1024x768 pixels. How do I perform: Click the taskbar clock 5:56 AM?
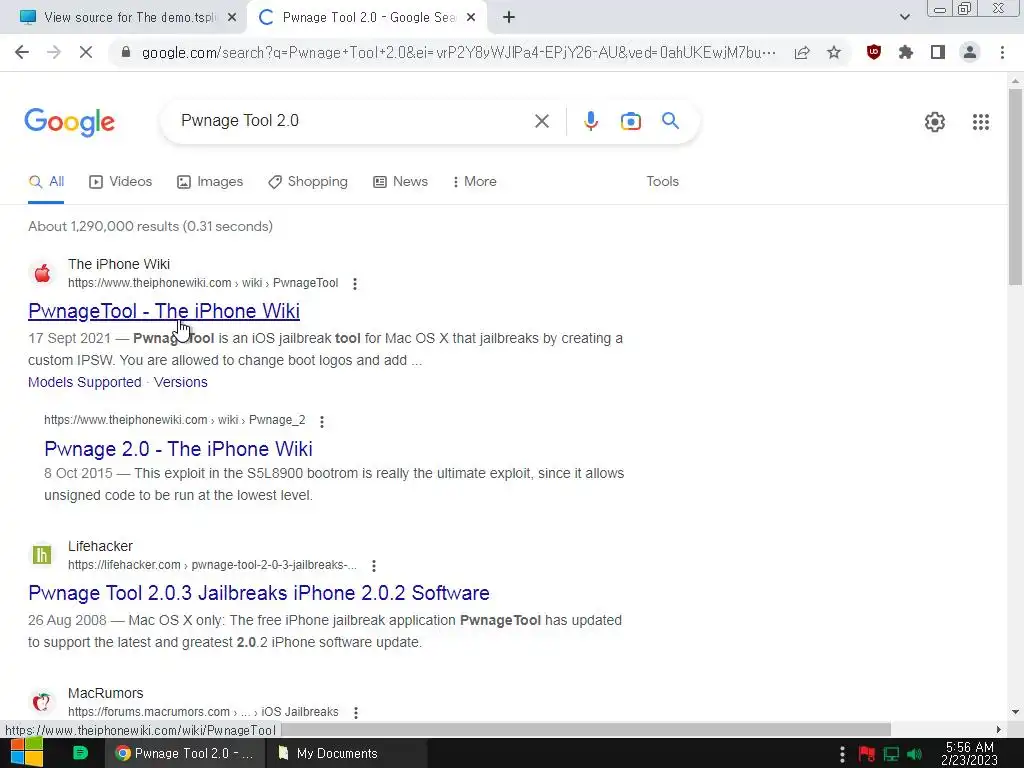[969, 754]
